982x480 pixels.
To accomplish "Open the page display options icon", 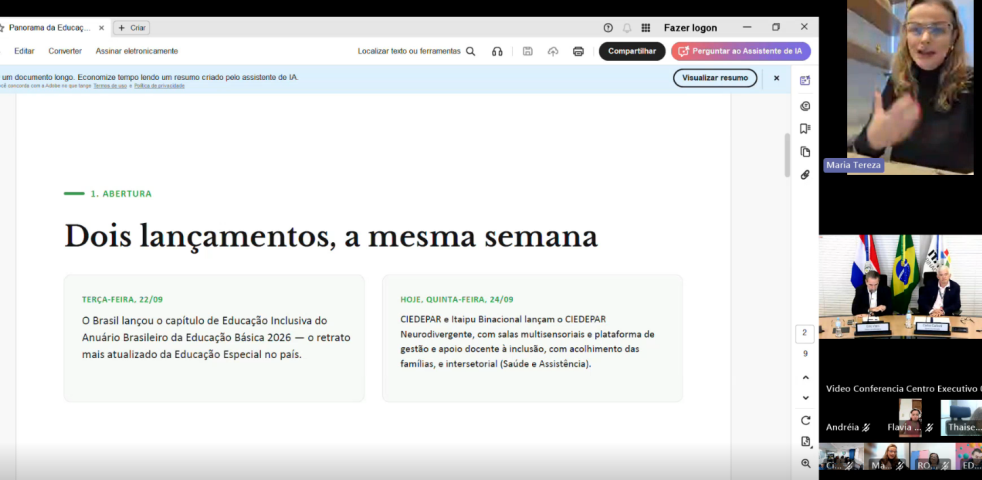I will pyautogui.click(x=805, y=442).
